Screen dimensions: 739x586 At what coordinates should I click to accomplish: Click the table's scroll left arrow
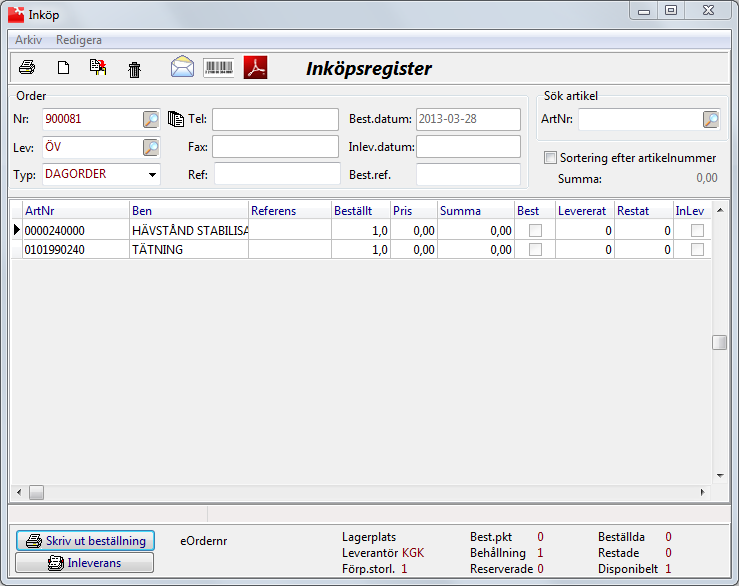click(x=19, y=493)
